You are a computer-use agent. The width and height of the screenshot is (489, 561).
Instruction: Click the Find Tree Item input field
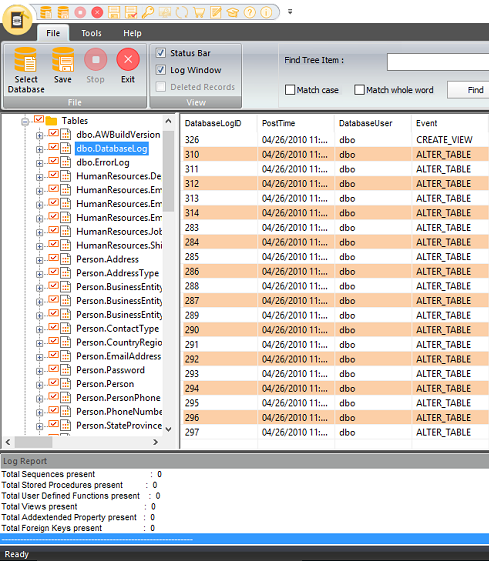pyautogui.click(x=438, y=62)
